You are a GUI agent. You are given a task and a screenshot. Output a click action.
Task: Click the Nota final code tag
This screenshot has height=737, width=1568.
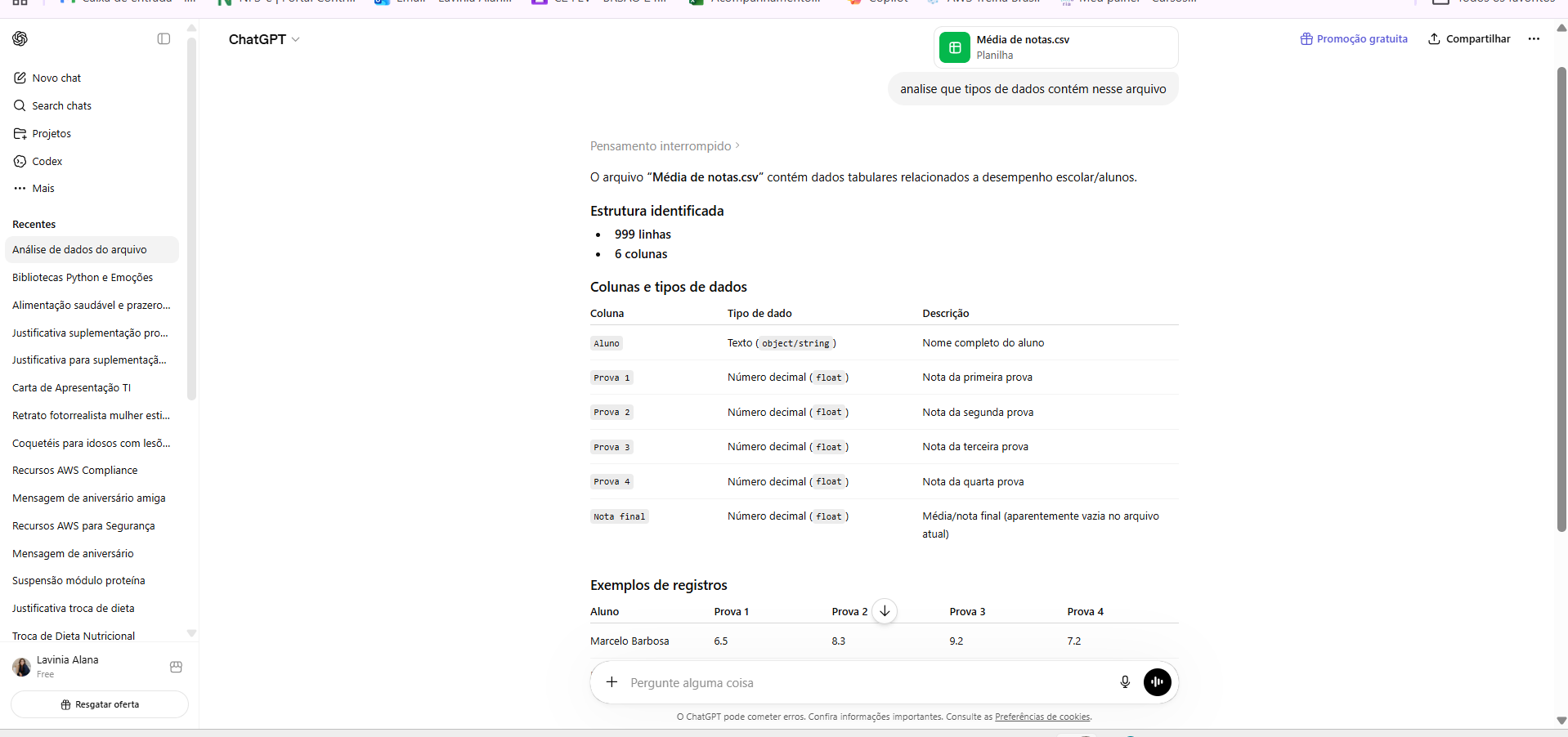click(x=620, y=516)
